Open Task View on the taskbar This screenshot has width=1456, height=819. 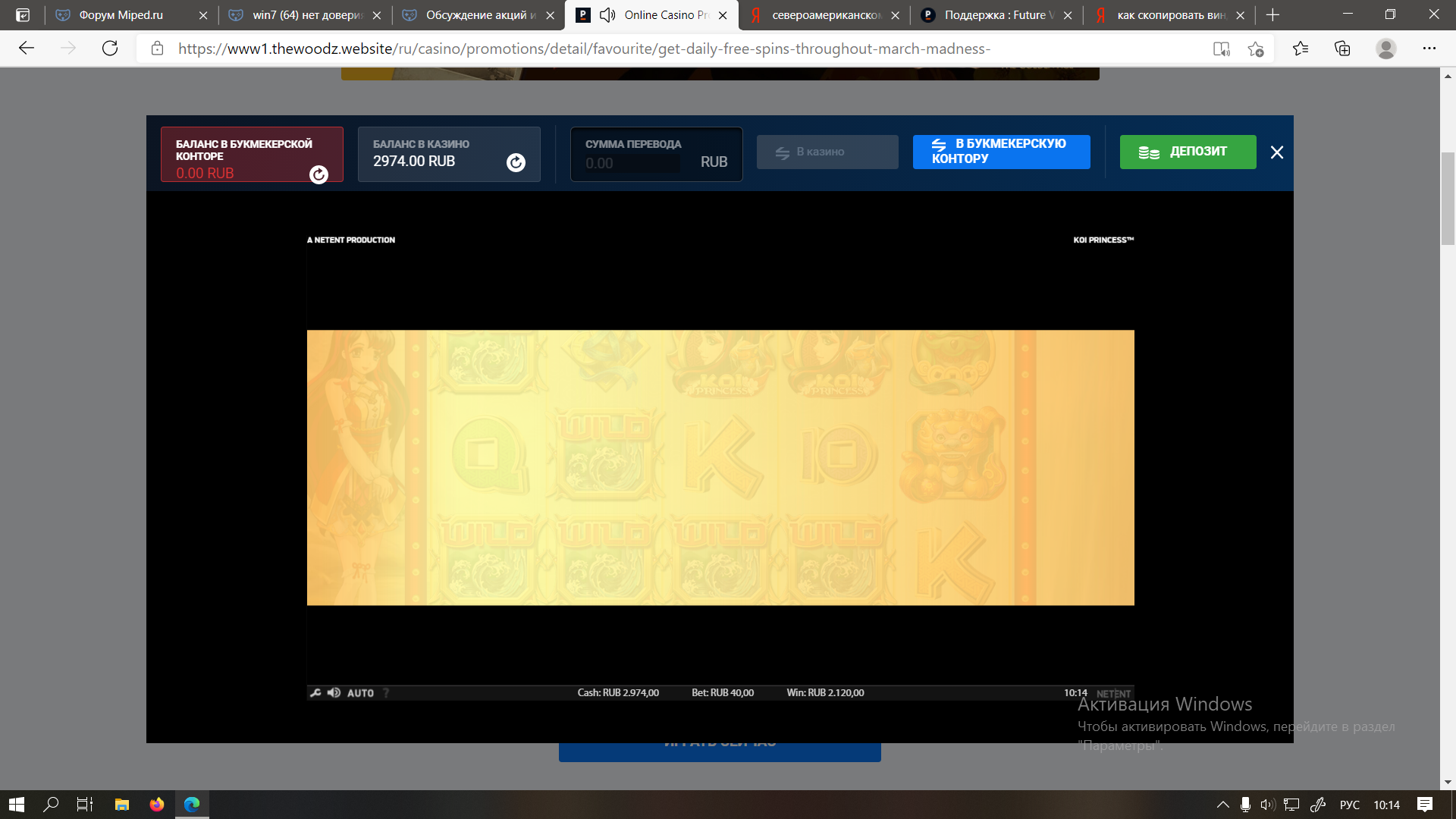(85, 805)
